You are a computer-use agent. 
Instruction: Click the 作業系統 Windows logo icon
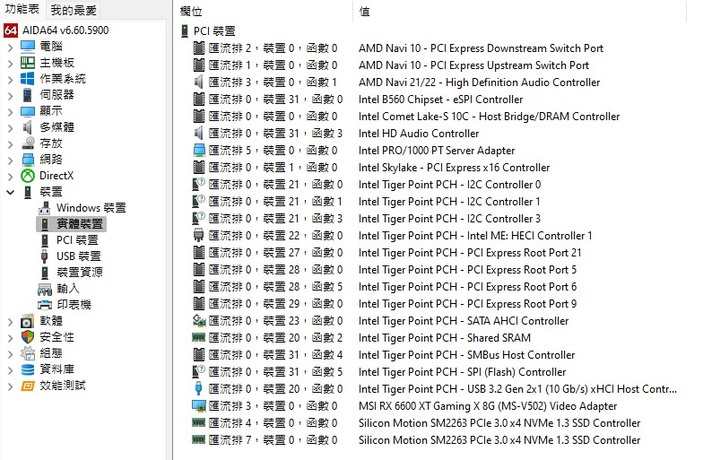click(28, 79)
